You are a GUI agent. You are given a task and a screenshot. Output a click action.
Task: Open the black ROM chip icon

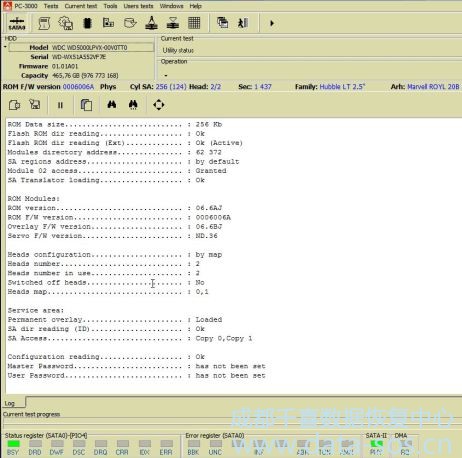[x=87, y=23]
